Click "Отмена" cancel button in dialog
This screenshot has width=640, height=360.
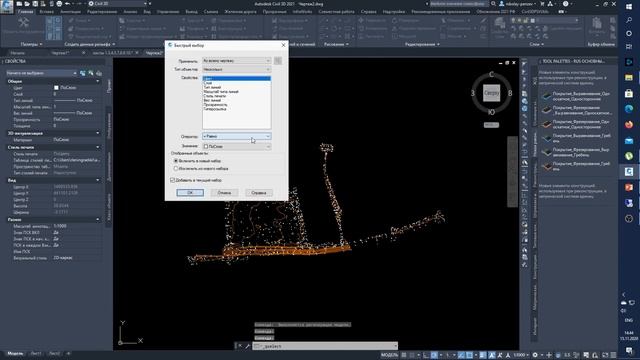click(x=224, y=193)
